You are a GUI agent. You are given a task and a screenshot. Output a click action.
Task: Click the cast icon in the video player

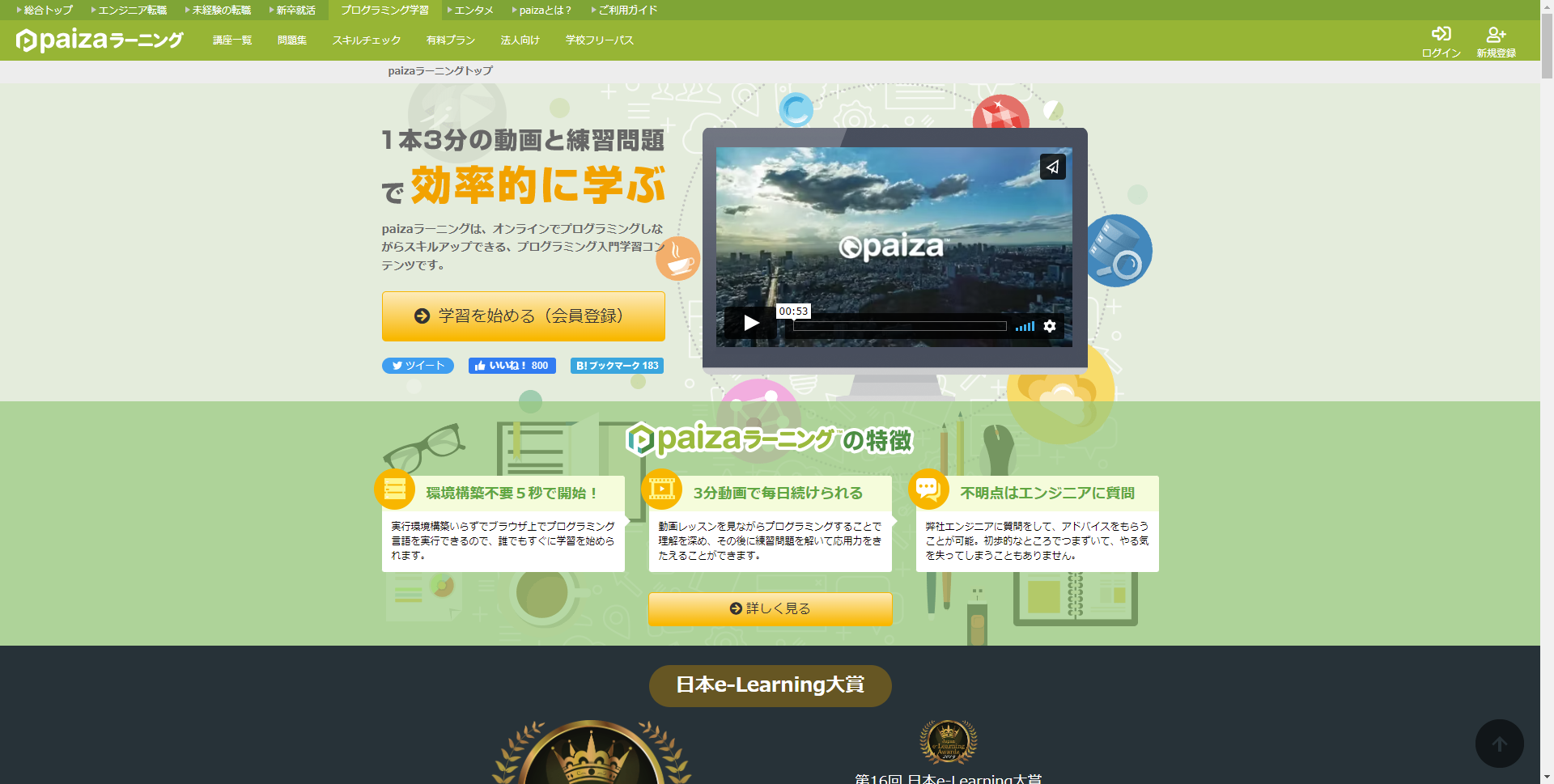[x=1053, y=167]
